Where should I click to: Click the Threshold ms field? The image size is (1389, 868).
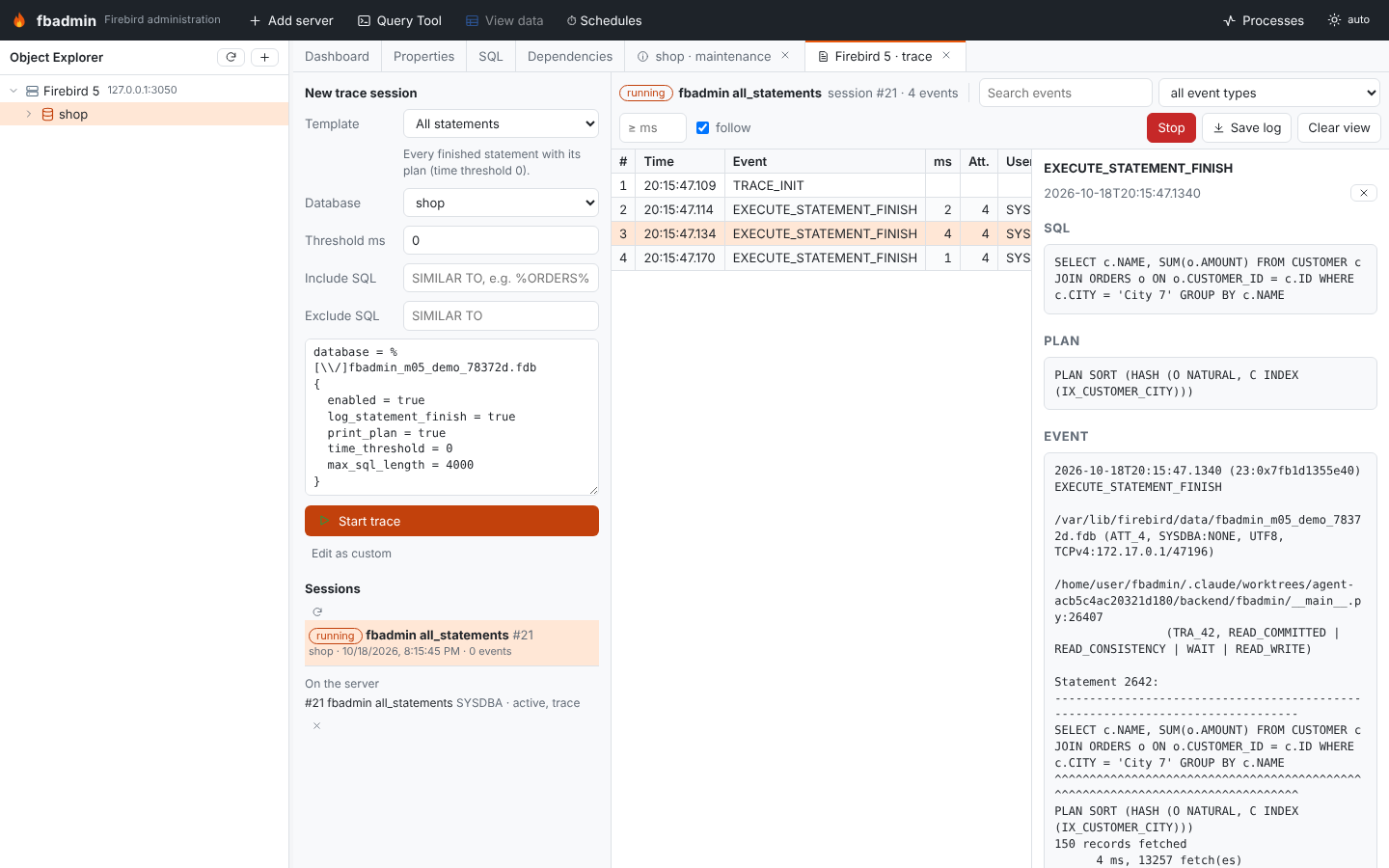pos(501,240)
